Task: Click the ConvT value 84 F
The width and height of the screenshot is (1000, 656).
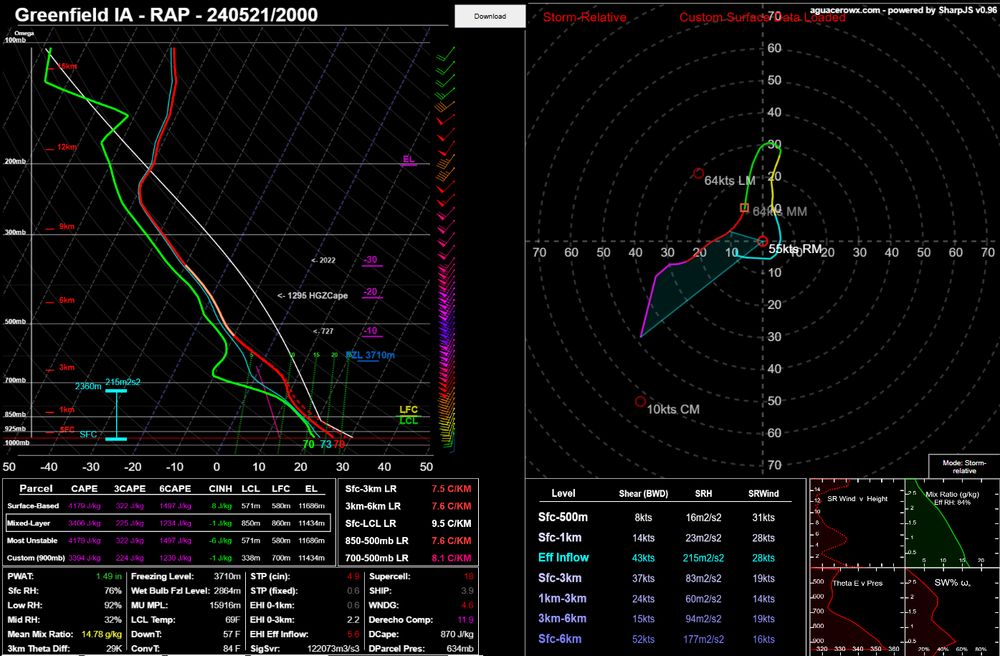Action: pyautogui.click(x=231, y=649)
